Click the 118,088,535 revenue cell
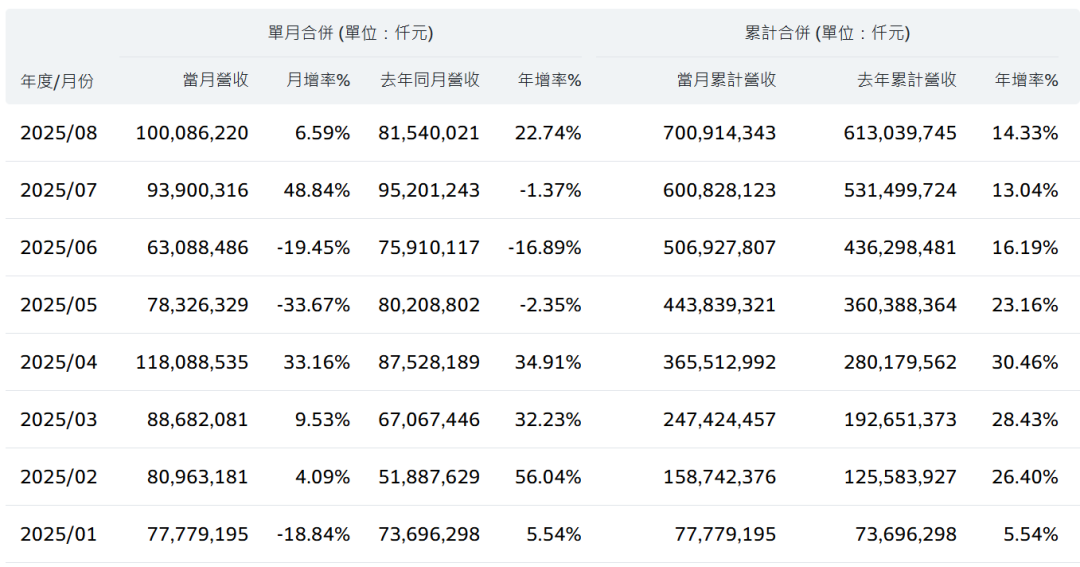The height and width of the screenshot is (567, 1080). click(192, 362)
